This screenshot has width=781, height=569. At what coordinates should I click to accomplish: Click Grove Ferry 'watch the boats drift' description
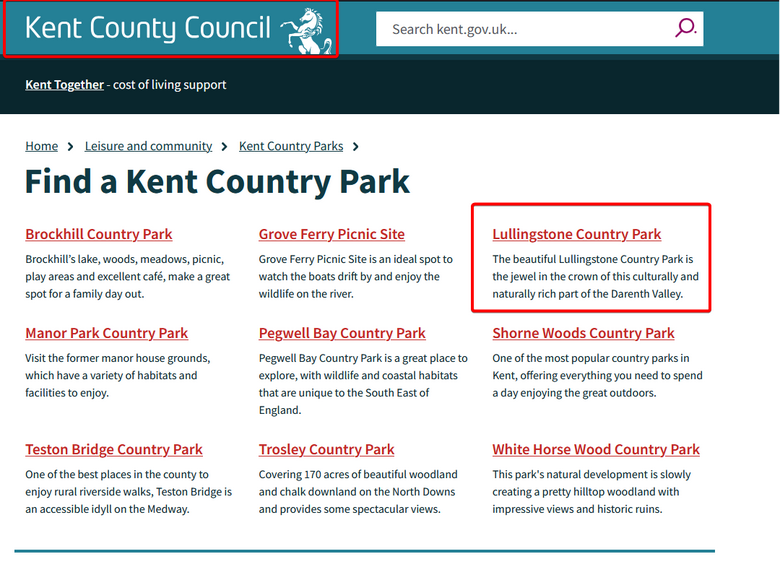356,277
